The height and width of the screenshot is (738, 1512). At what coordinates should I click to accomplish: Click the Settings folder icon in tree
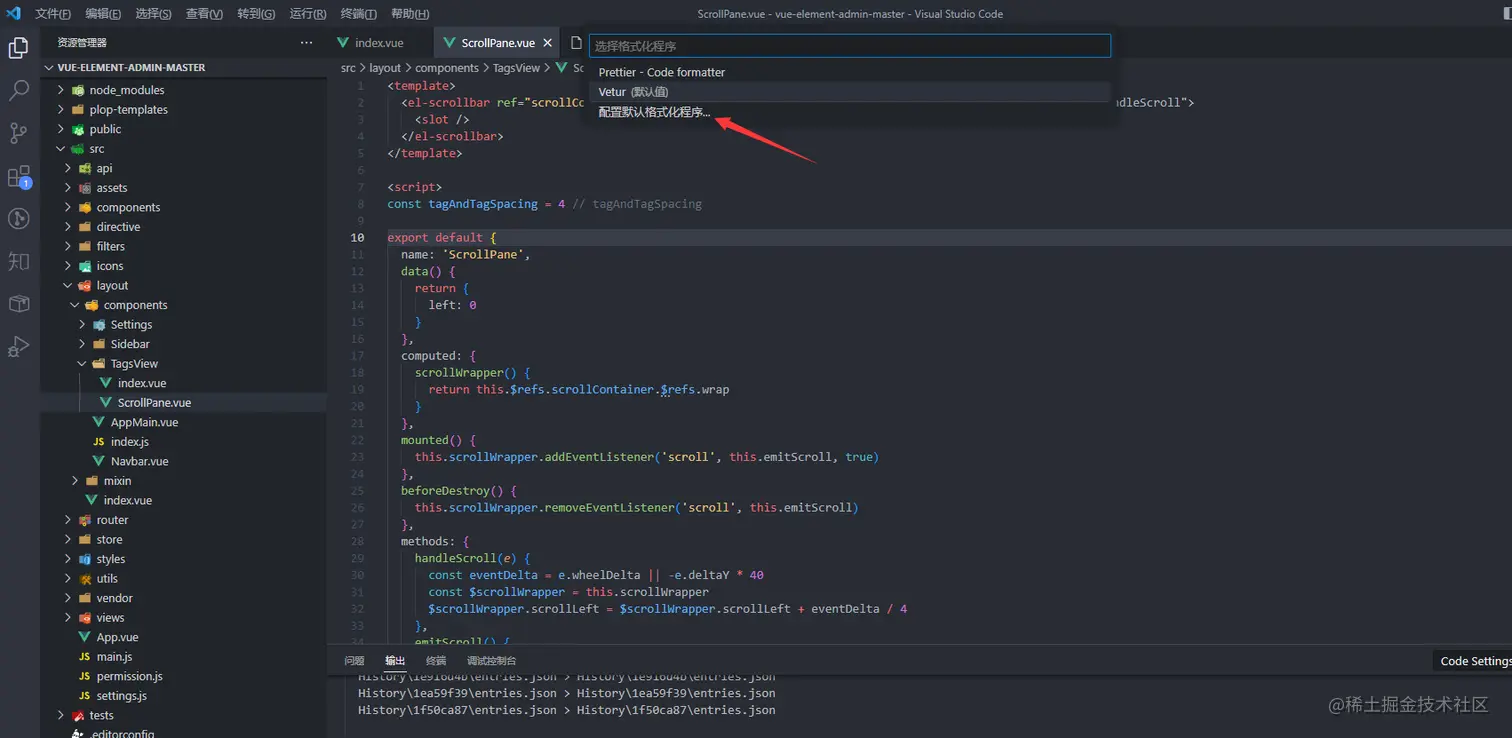pyautogui.click(x=99, y=324)
